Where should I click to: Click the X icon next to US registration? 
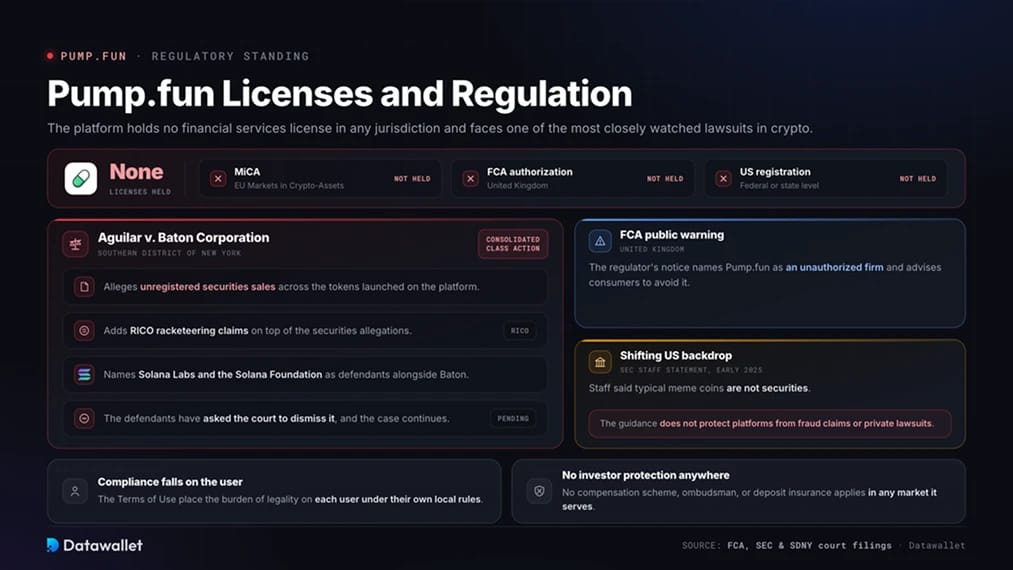[x=723, y=178]
